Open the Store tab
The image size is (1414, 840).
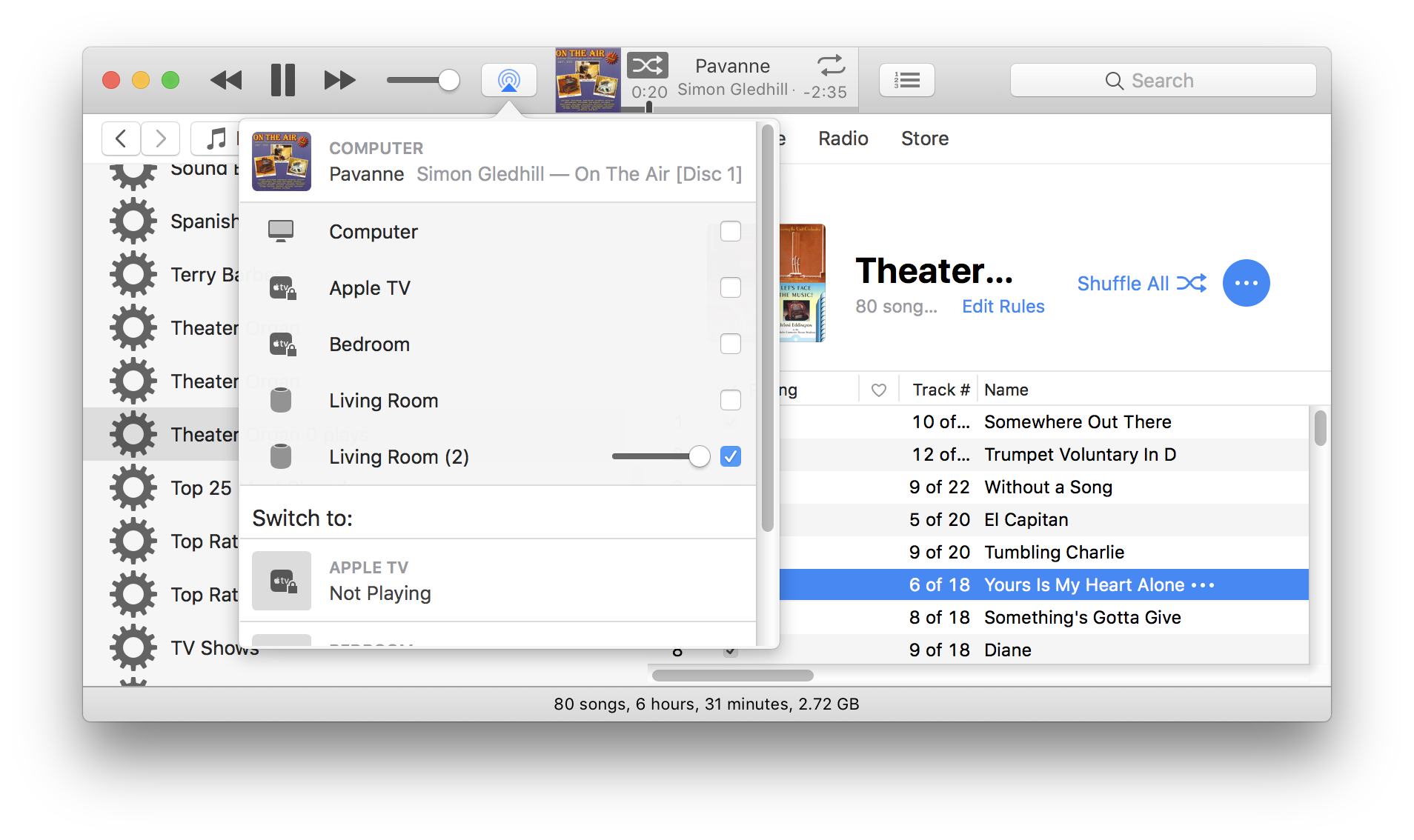925,139
